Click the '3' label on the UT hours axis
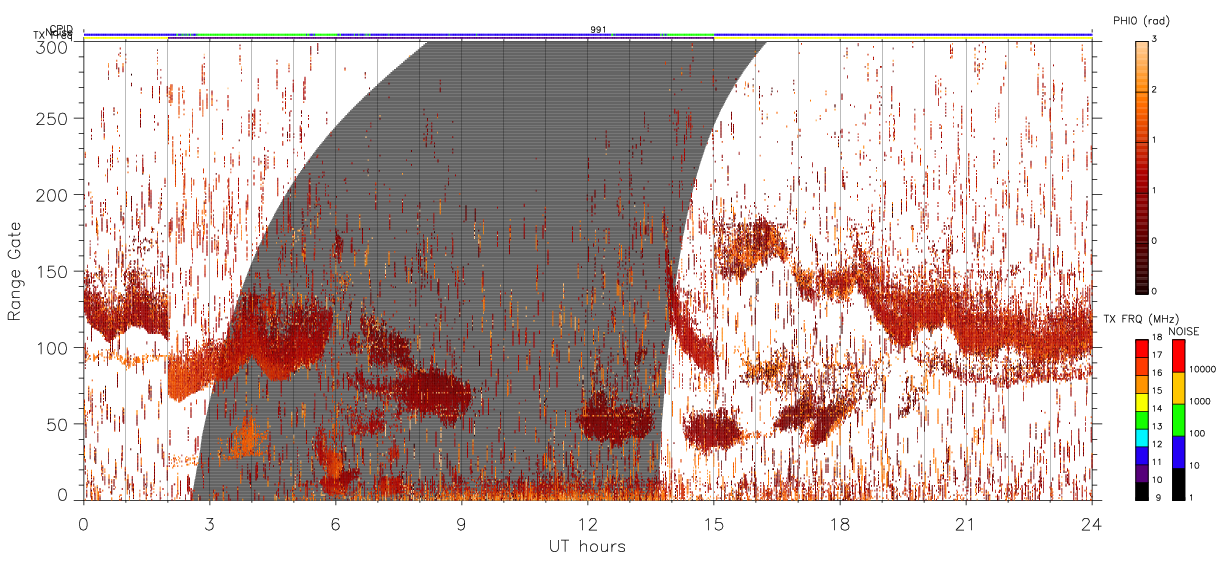The width and height of the screenshot is (1228, 567). (x=209, y=523)
